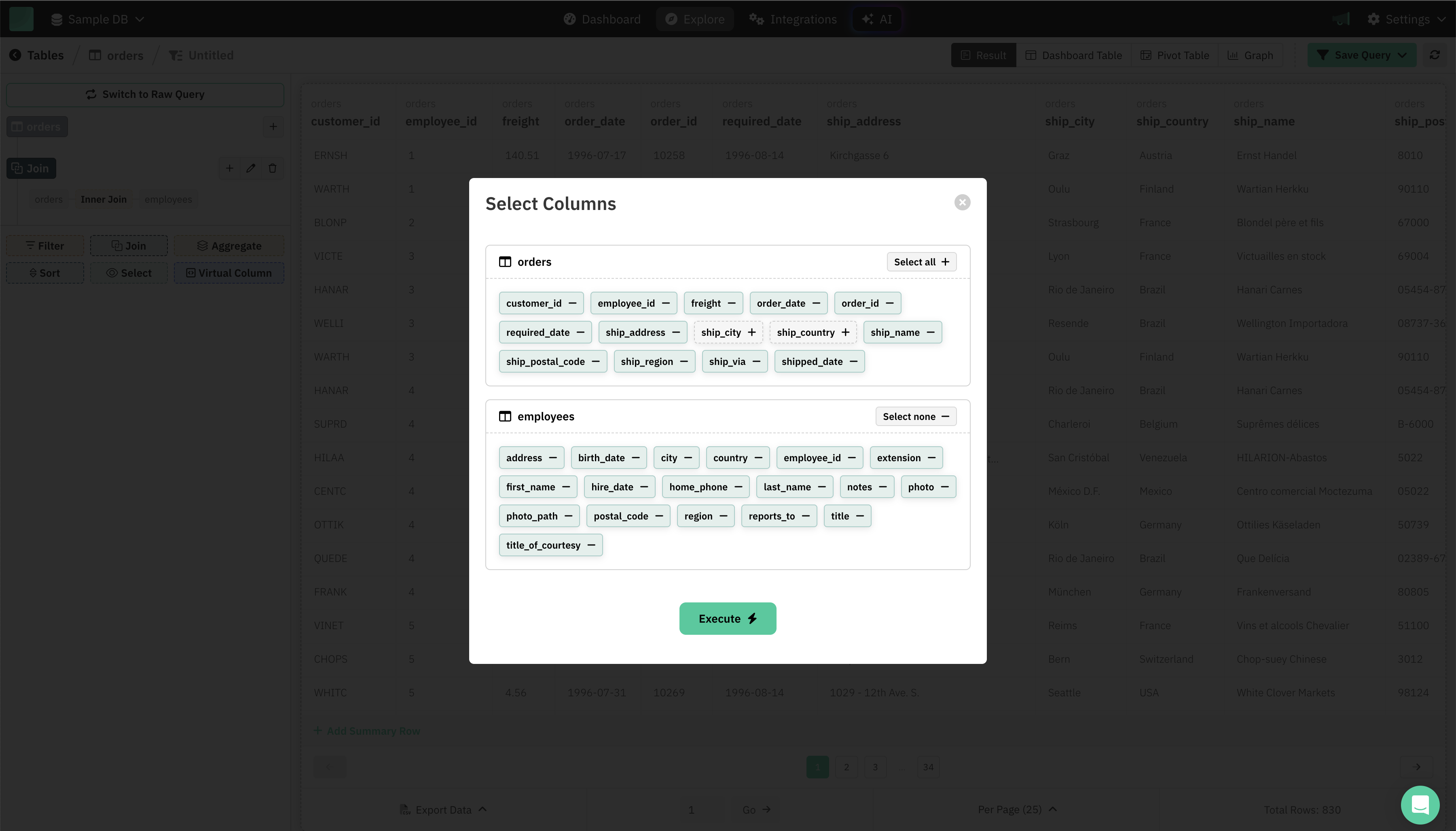The image size is (1456, 831).
Task: Open the Dashboard nav item
Action: (602, 19)
